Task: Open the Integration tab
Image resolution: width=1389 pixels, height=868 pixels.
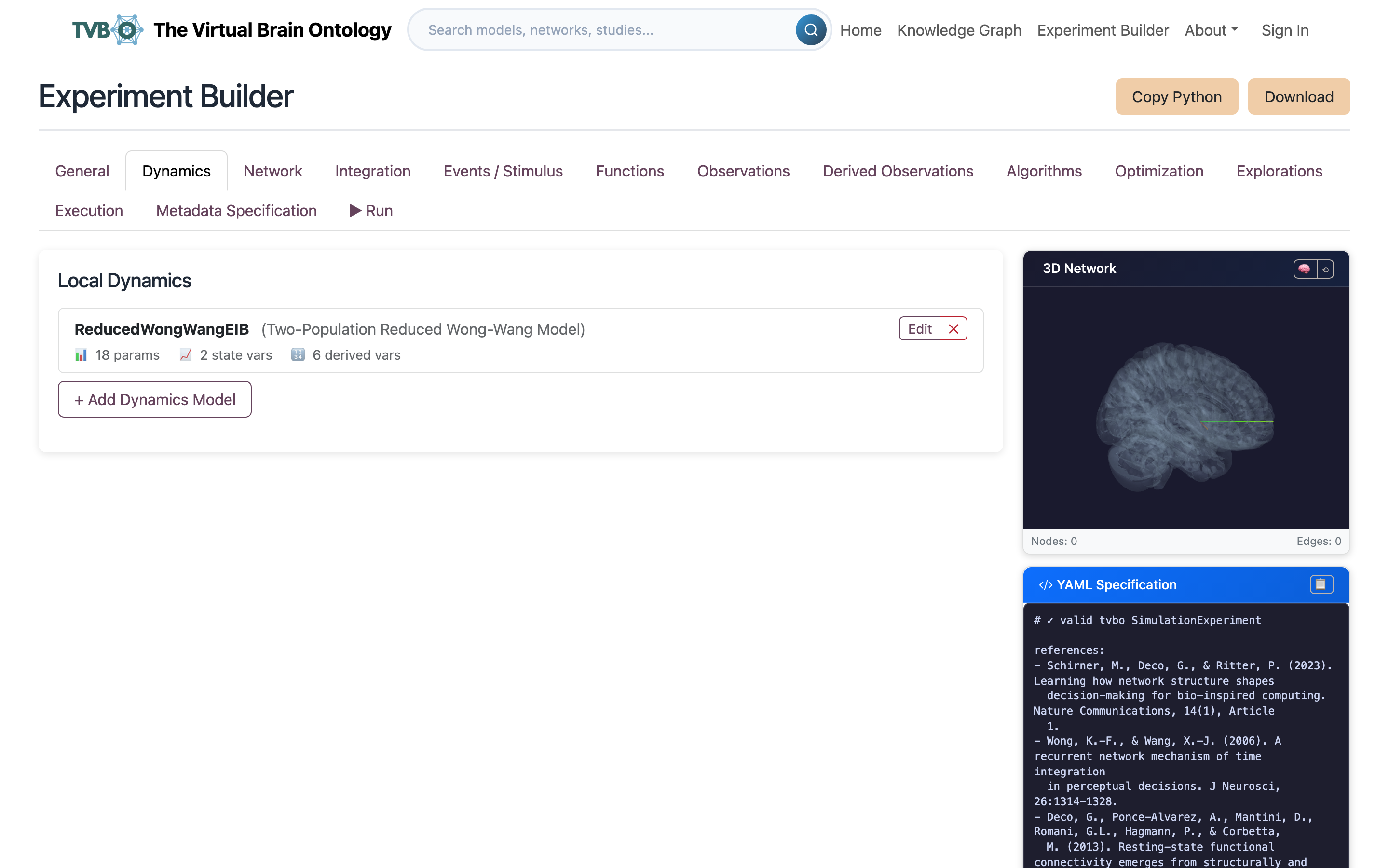Action: click(x=372, y=171)
